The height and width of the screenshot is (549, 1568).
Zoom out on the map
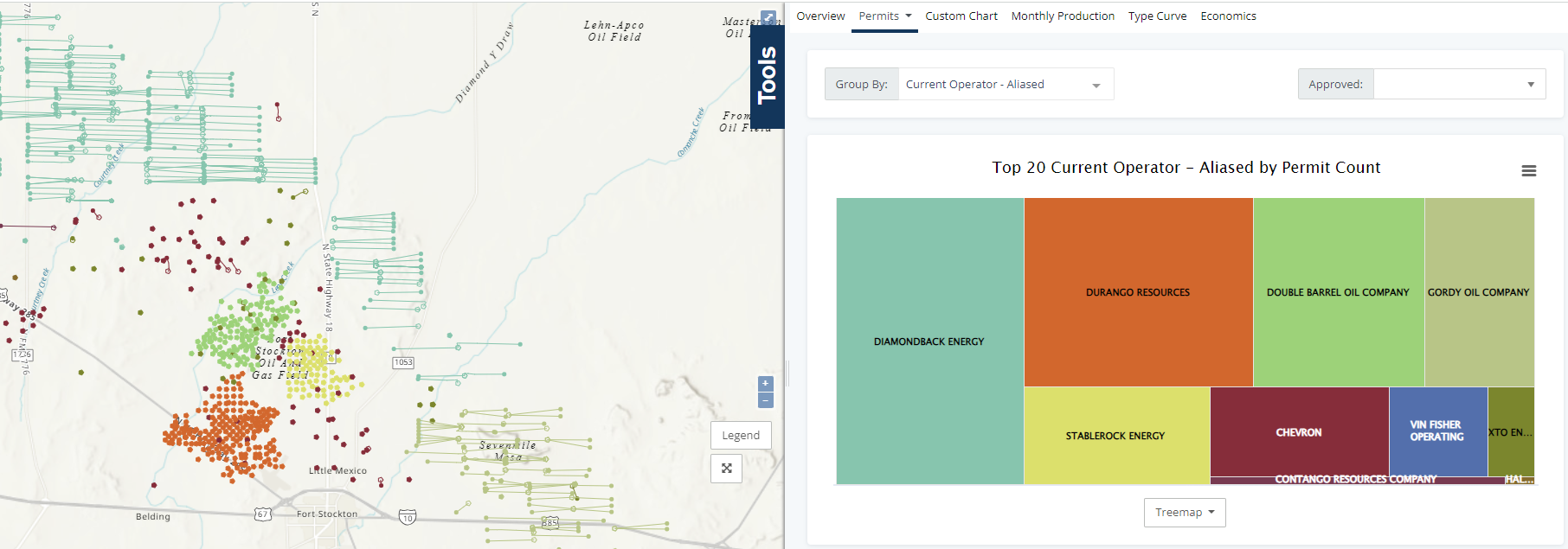pos(765,400)
